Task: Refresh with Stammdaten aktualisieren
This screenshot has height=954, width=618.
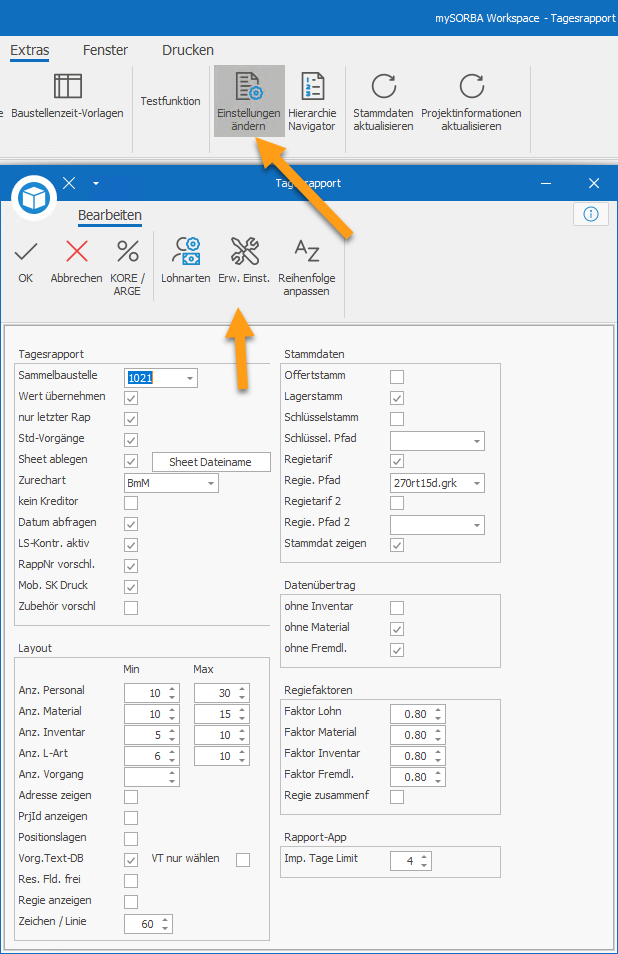Action: (383, 101)
